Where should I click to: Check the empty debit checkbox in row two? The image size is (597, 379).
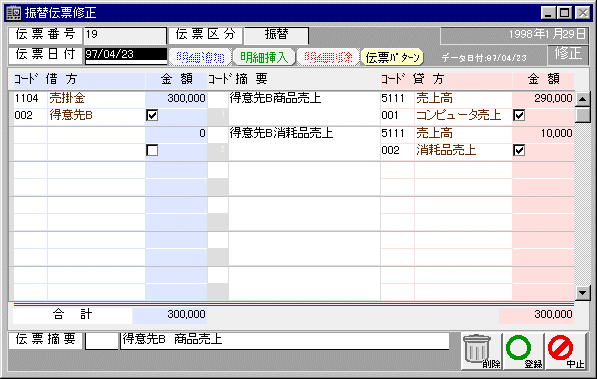pos(152,150)
